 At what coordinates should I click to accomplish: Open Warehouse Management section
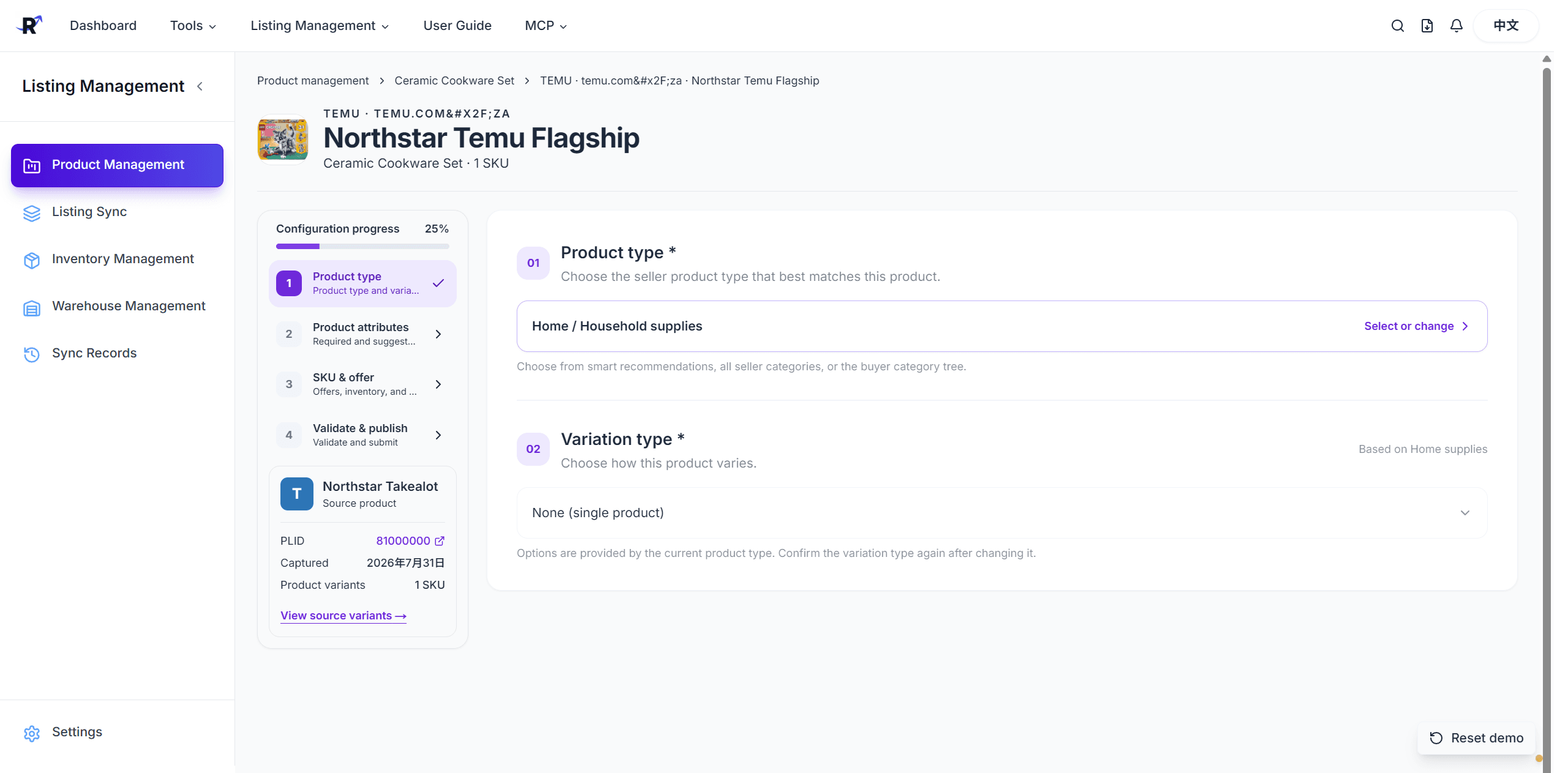pos(117,306)
